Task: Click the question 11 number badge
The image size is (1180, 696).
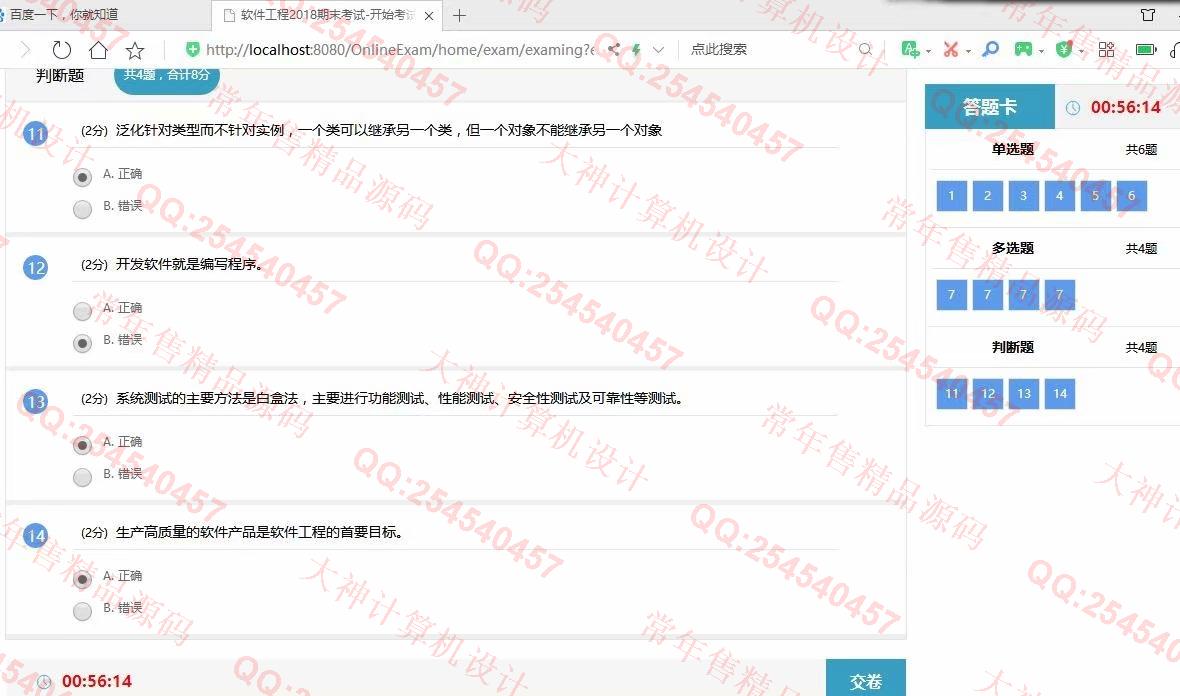Action: [x=35, y=134]
